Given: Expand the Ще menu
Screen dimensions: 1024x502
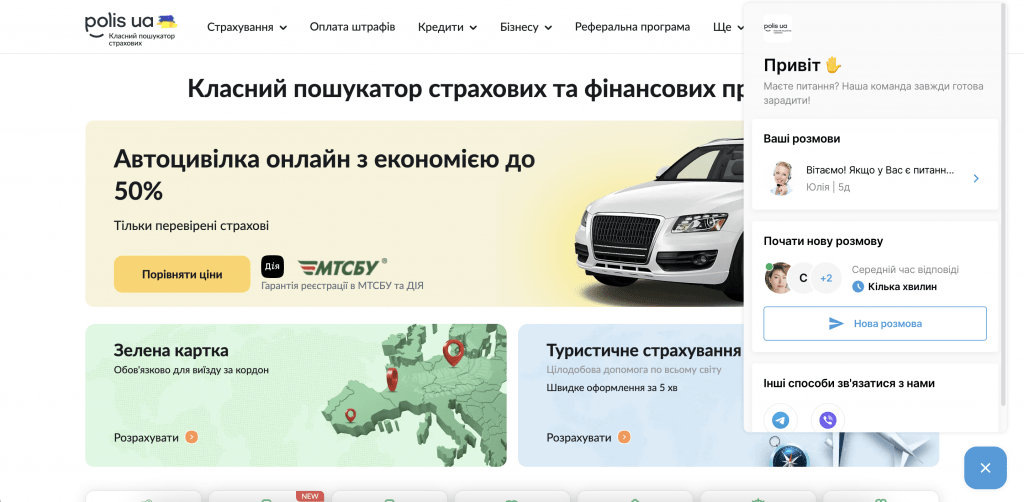Looking at the screenshot, I should [x=728, y=27].
